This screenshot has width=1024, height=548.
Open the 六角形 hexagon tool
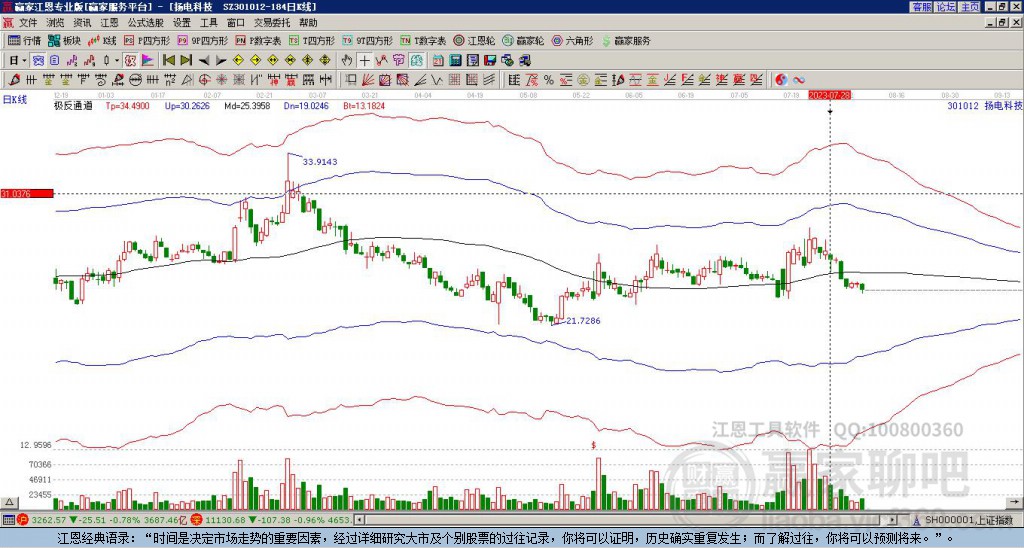[572, 40]
